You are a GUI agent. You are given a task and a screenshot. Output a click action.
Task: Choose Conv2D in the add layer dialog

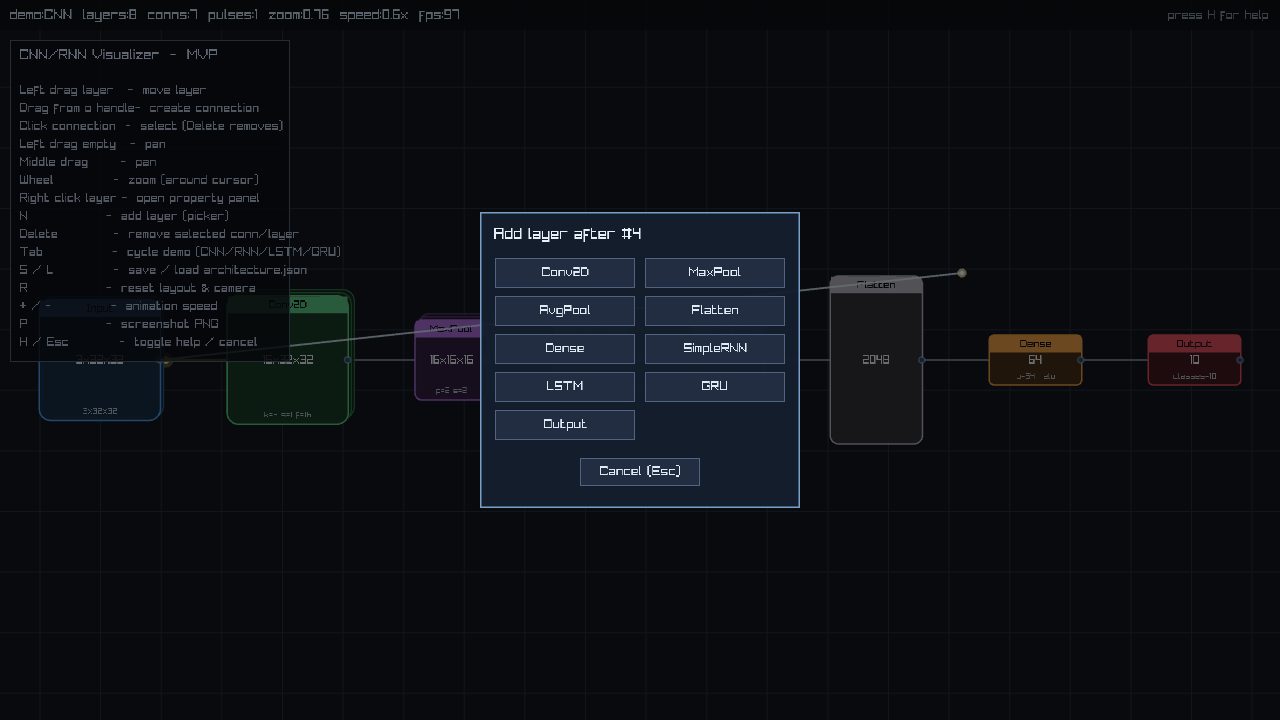point(565,273)
